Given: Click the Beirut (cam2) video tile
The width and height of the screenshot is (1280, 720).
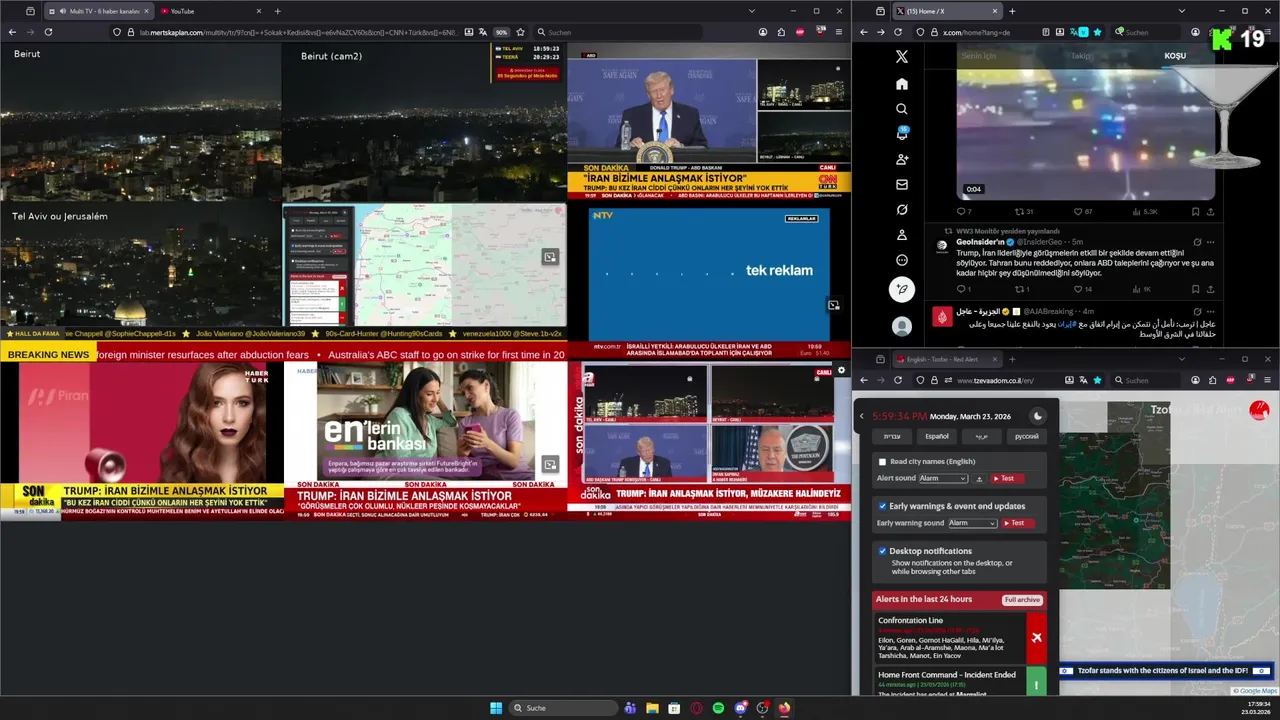Looking at the screenshot, I should pos(424,122).
